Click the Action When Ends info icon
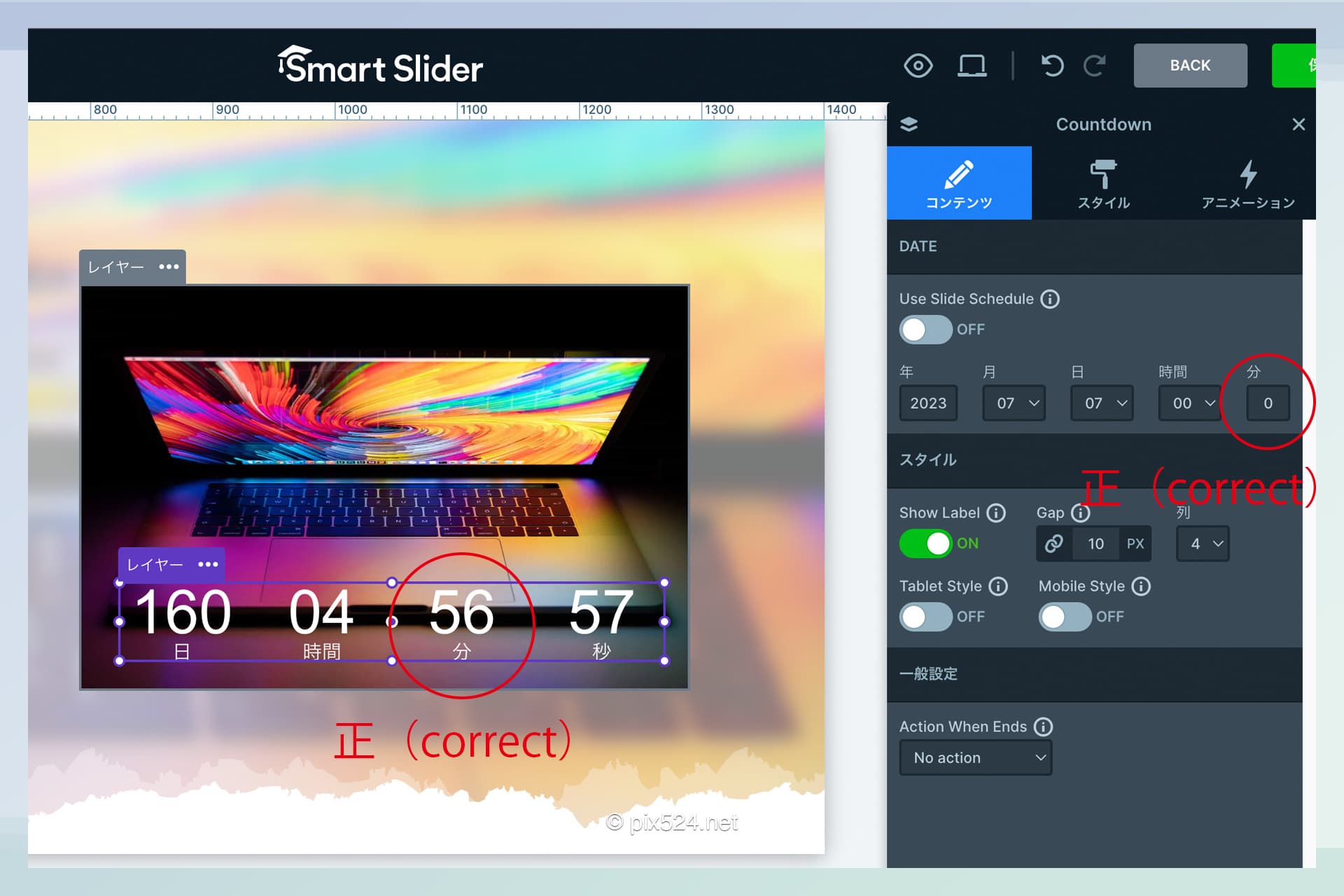Viewport: 1344px width, 896px height. click(1042, 727)
